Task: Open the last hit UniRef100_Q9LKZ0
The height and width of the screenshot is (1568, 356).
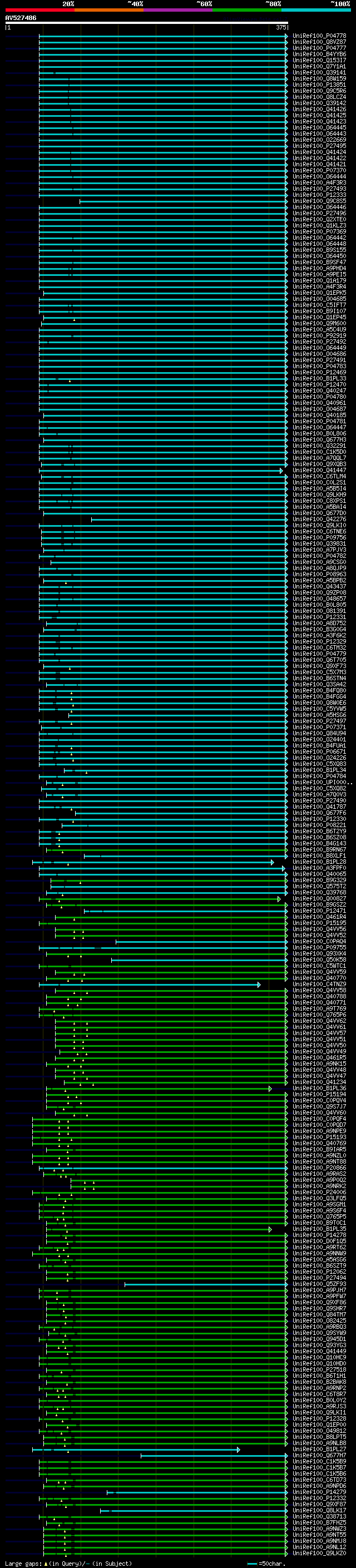Action: tap(319, 1554)
